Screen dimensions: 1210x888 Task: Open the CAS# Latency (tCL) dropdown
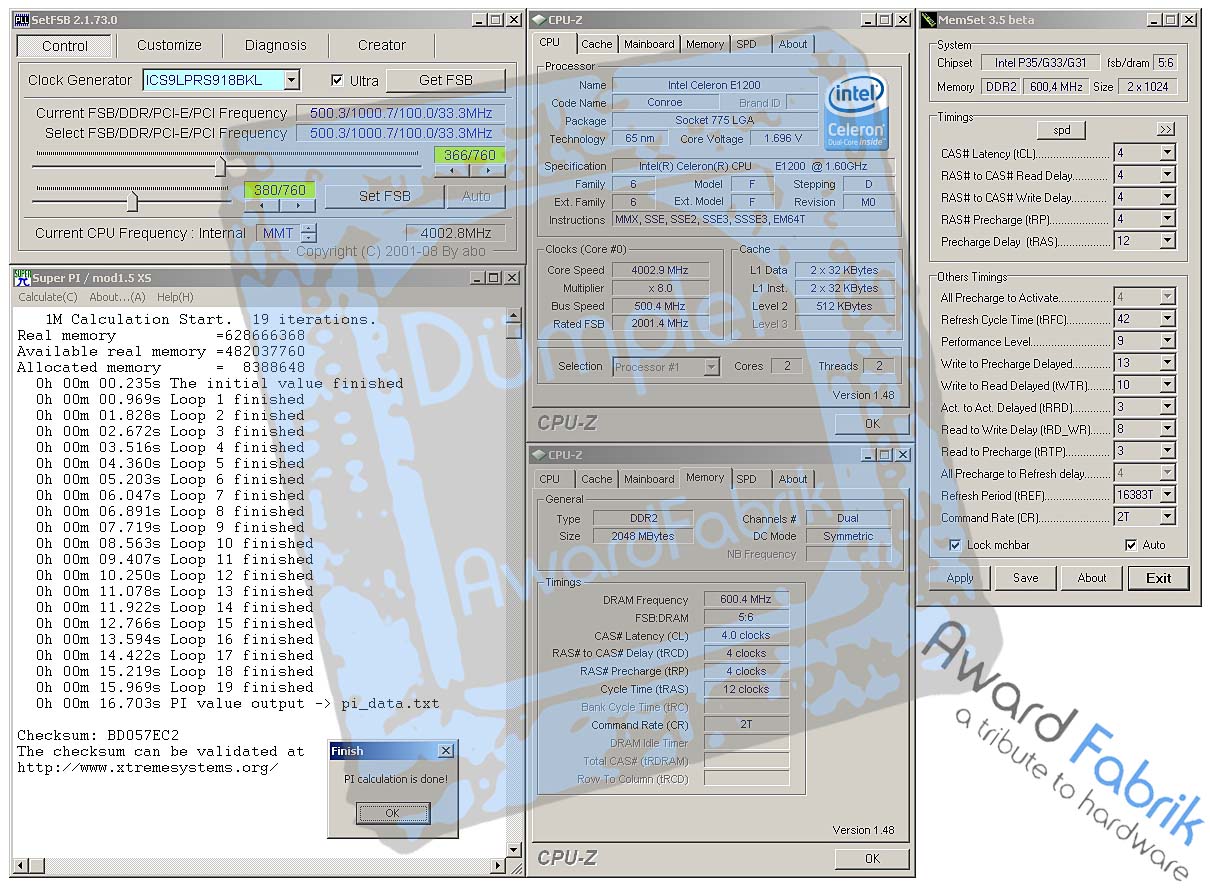click(1167, 153)
